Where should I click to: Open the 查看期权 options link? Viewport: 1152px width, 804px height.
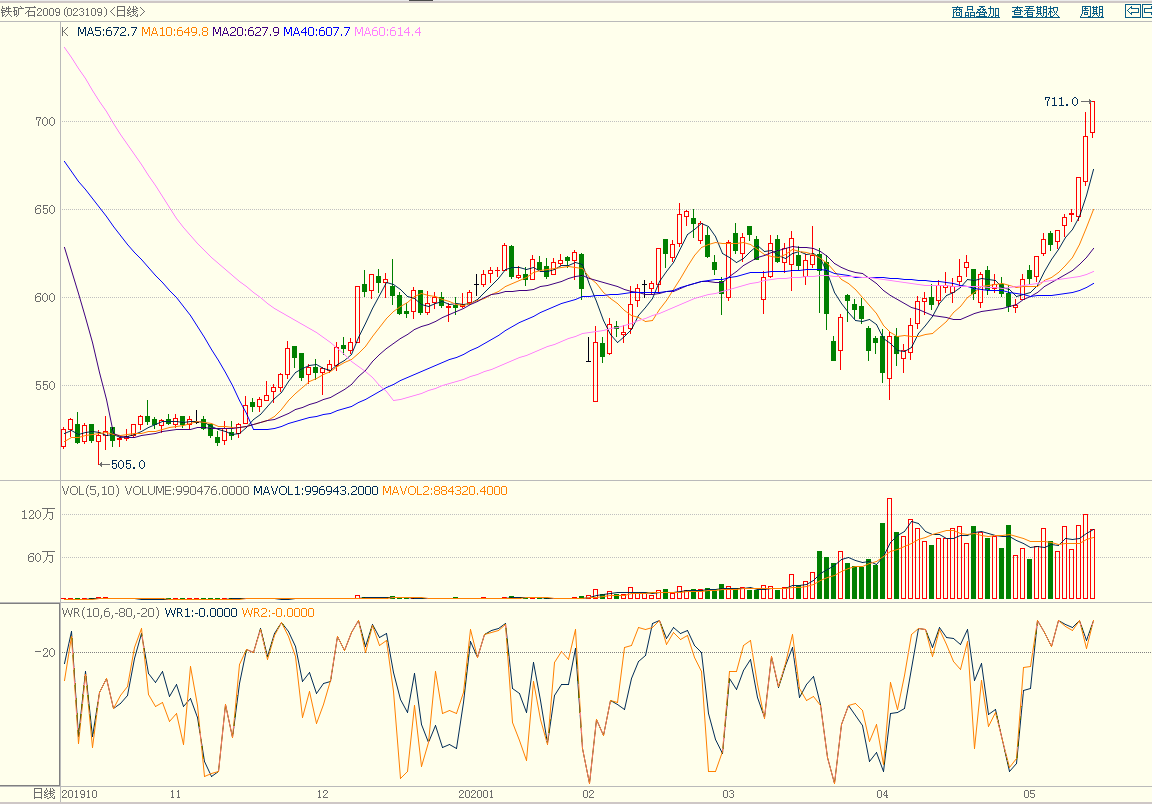[1035, 12]
